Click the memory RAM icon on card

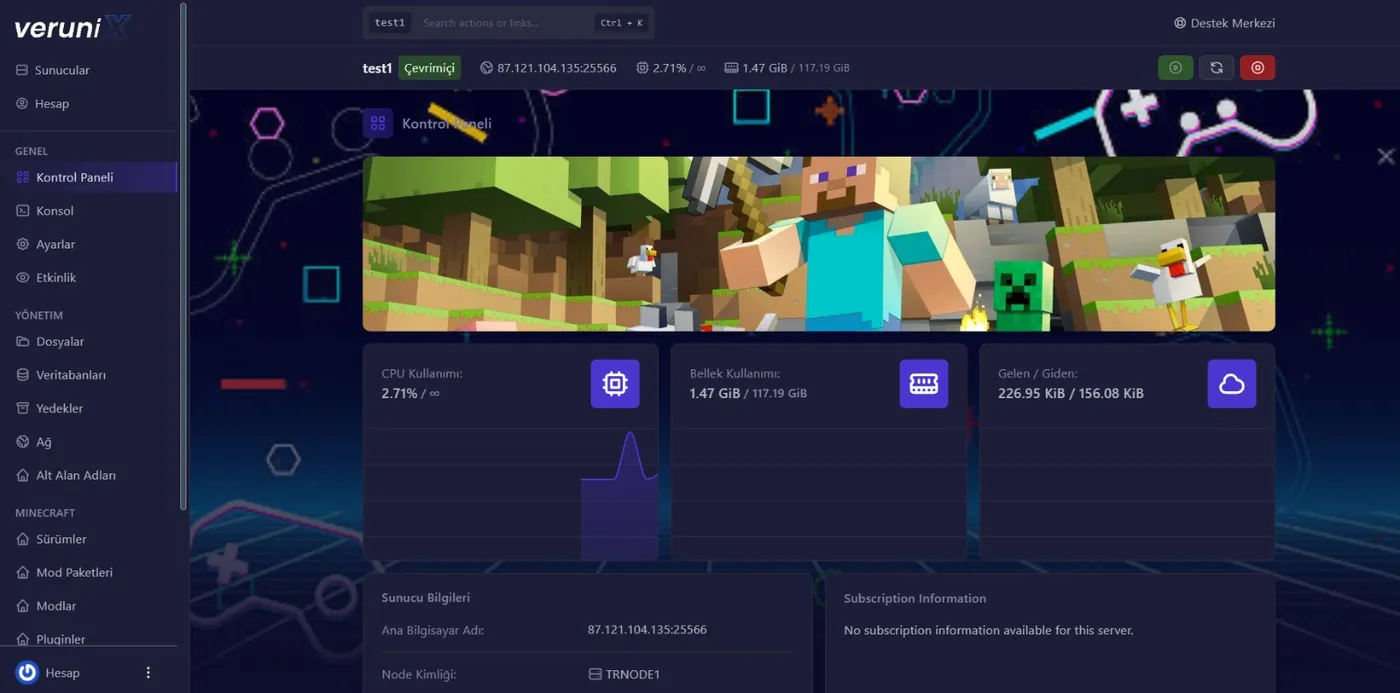[x=924, y=384]
